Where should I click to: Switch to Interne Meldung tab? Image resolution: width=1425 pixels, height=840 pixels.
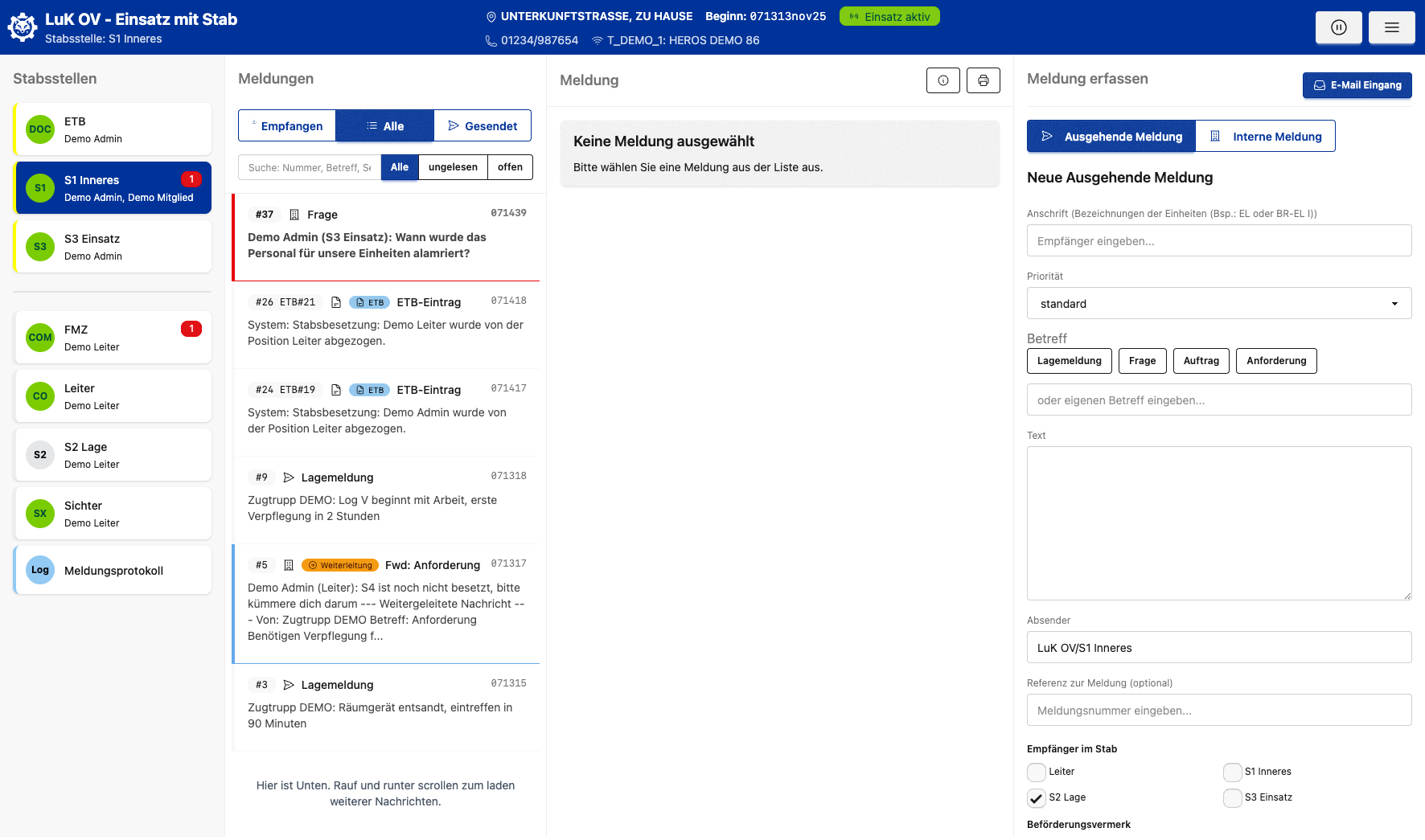(1265, 137)
